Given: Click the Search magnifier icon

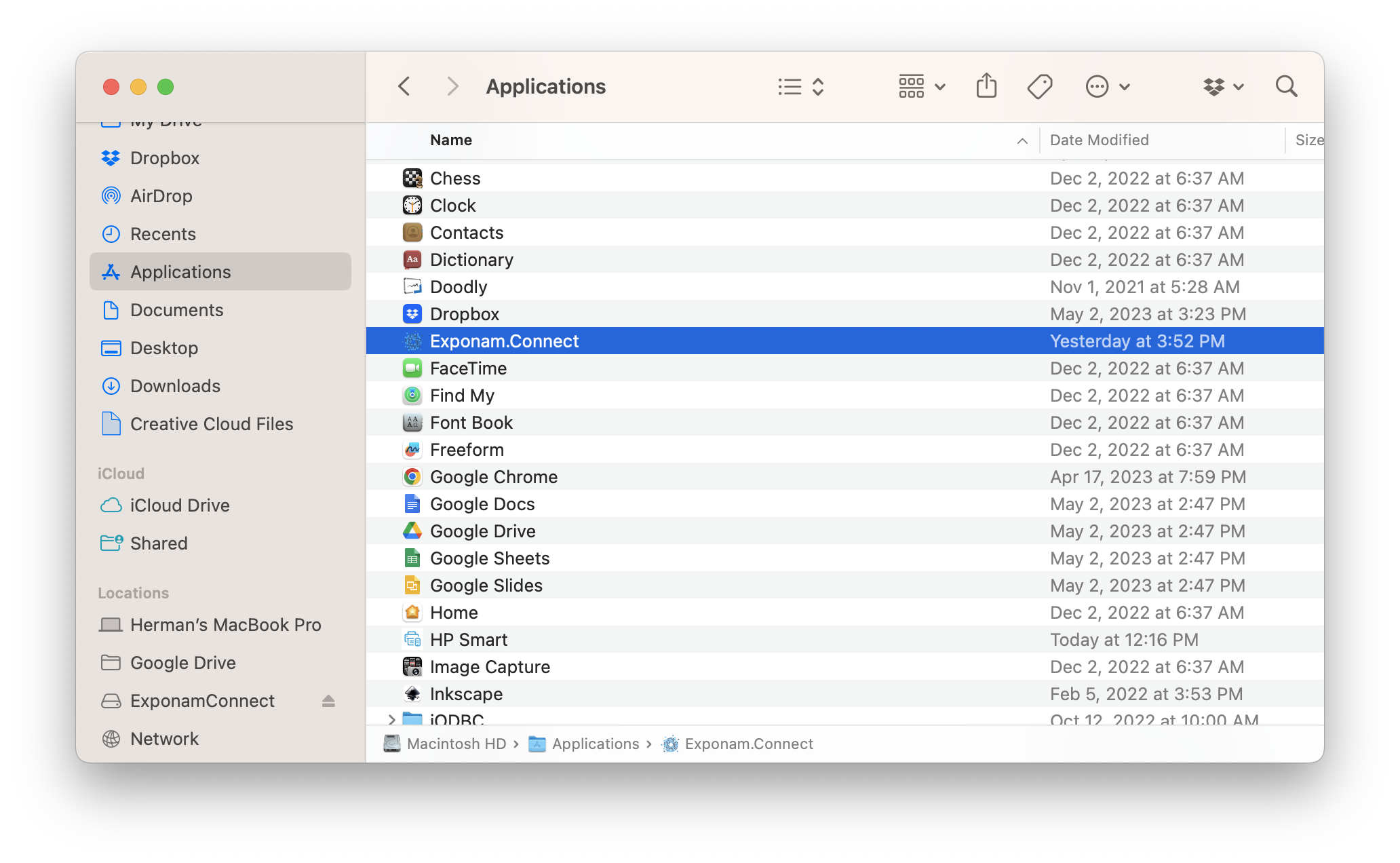Looking at the screenshot, I should pyautogui.click(x=1286, y=86).
